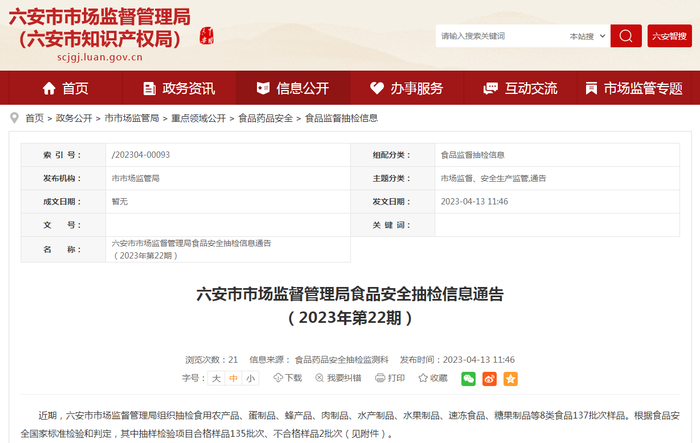Click 我要纠错 error report link
This screenshot has width=700, height=443.
coord(338,378)
